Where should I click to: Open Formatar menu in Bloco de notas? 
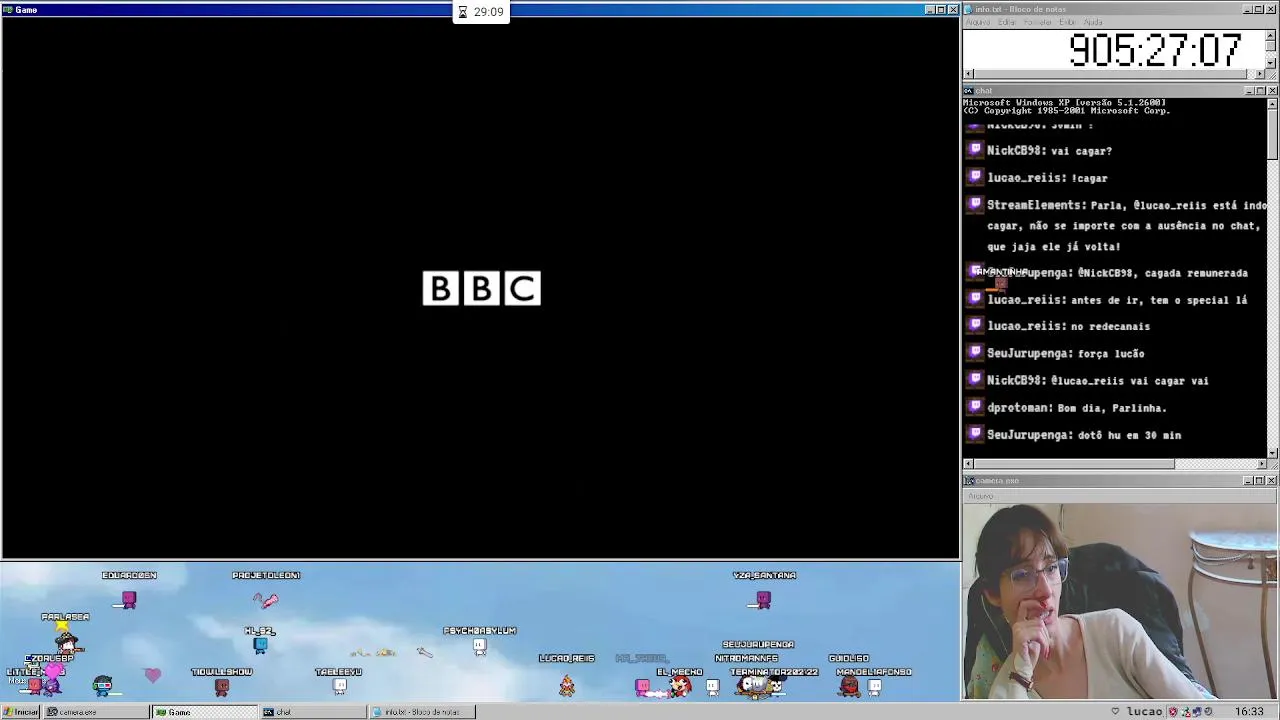[1038, 22]
